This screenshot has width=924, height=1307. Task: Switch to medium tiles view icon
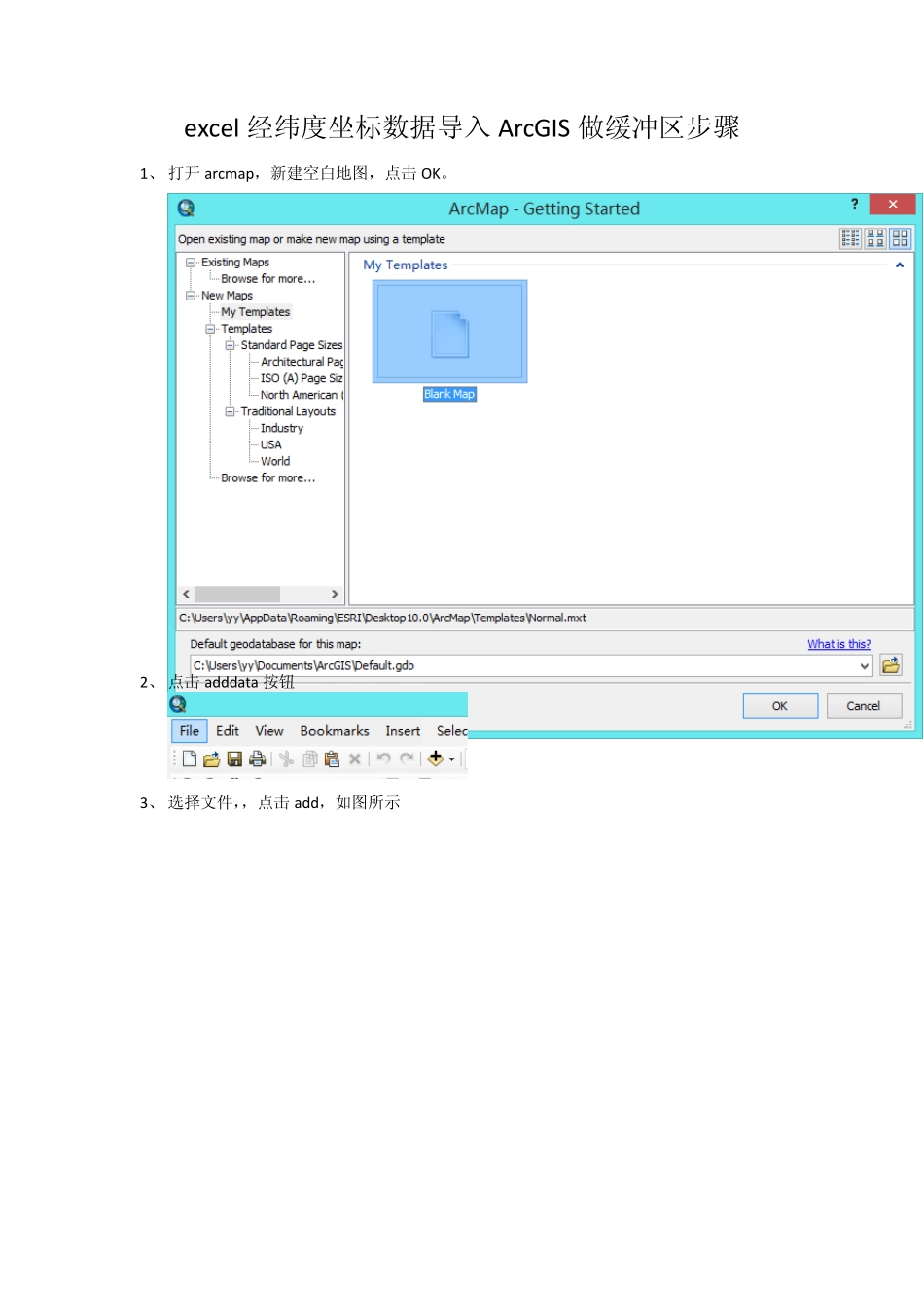tap(875, 238)
